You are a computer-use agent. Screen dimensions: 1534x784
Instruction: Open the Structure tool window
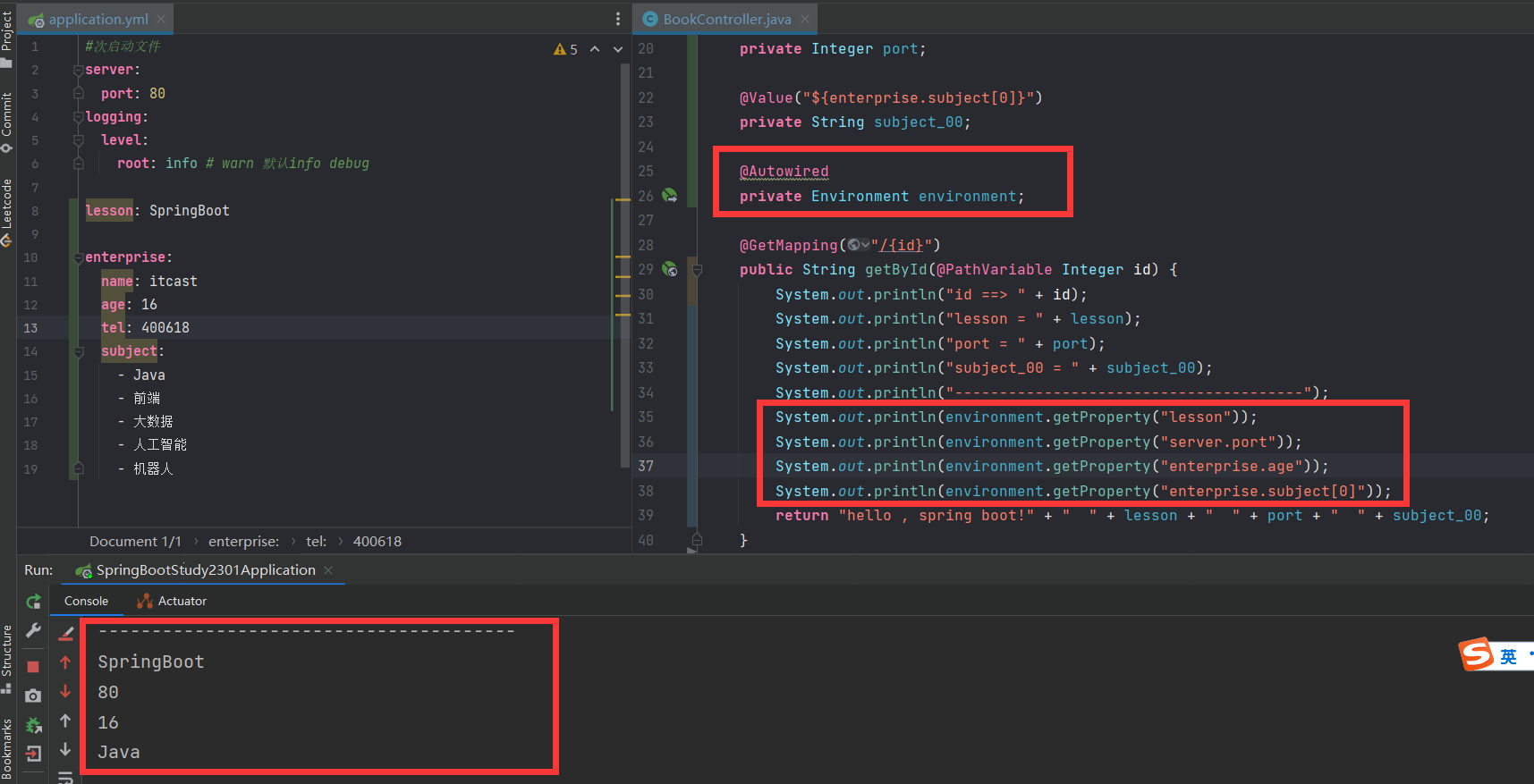coord(7,659)
